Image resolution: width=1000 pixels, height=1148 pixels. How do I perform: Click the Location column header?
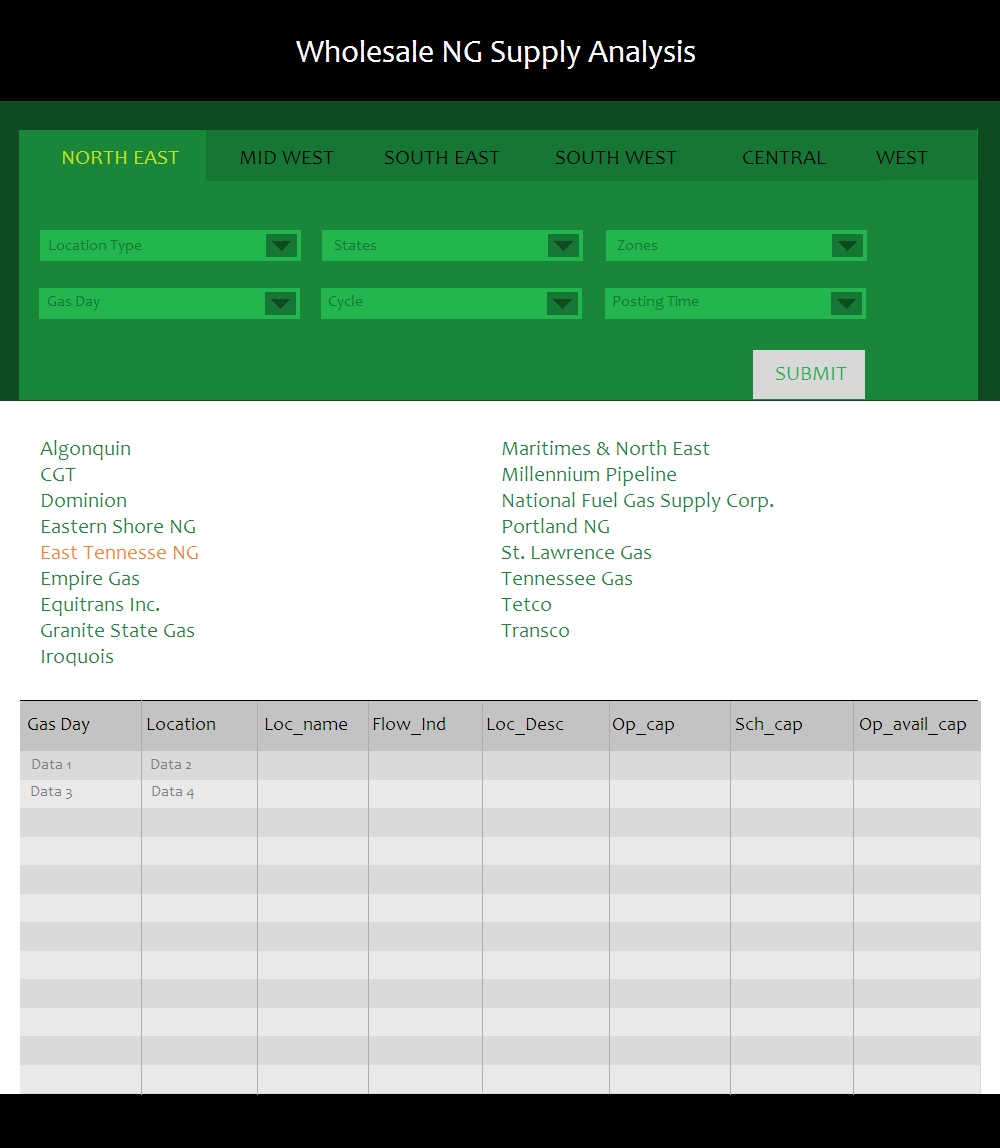pyautogui.click(x=199, y=726)
